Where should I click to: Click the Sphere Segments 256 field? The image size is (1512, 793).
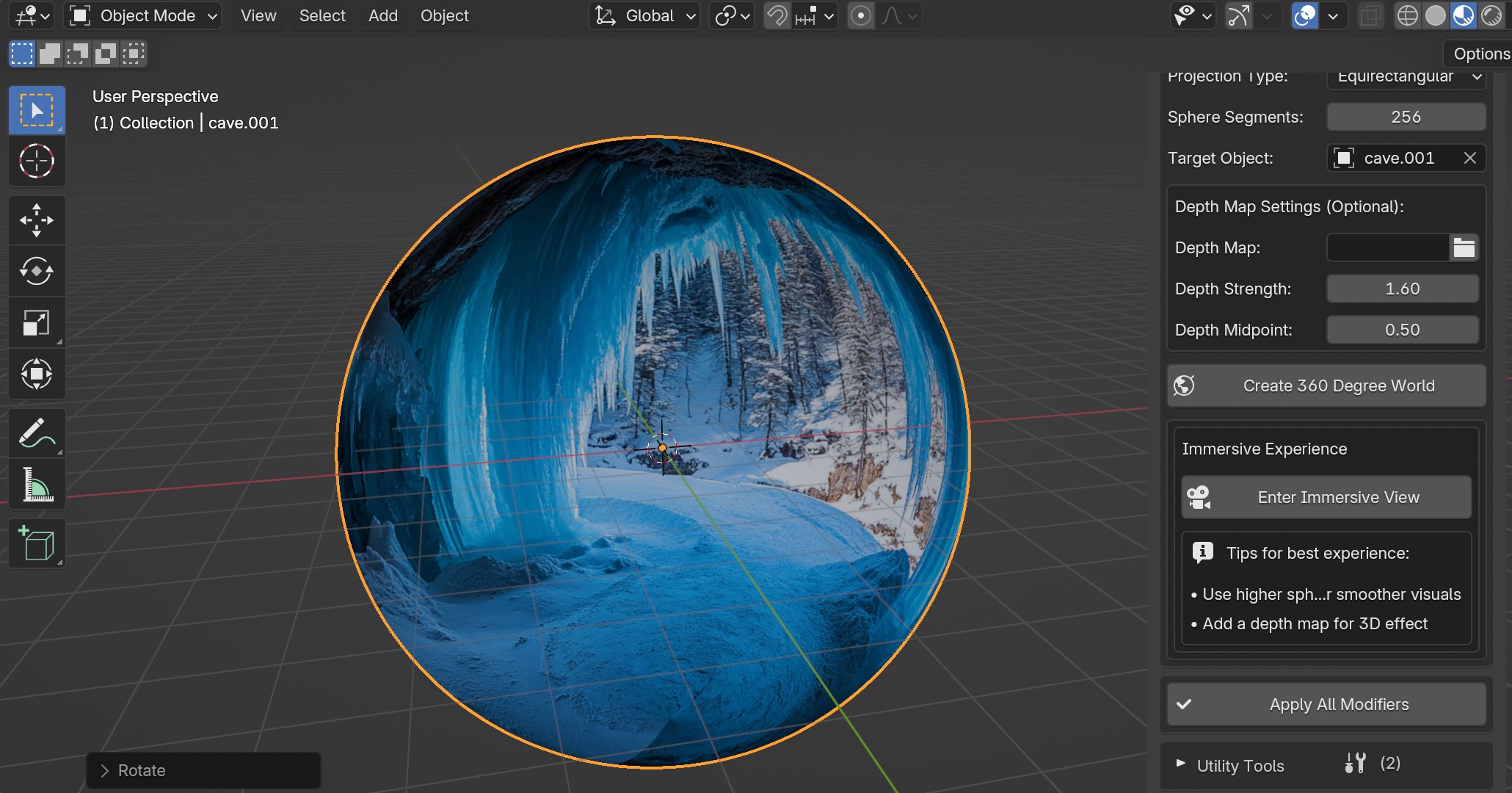(1406, 117)
